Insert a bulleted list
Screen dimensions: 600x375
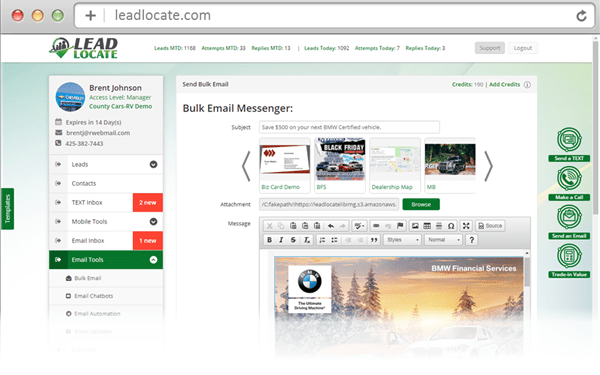pos(334,240)
